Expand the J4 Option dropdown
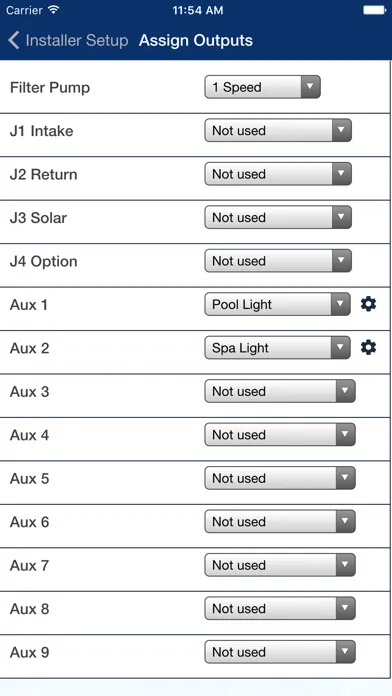Screen dimensions: 392x696 click(278, 261)
